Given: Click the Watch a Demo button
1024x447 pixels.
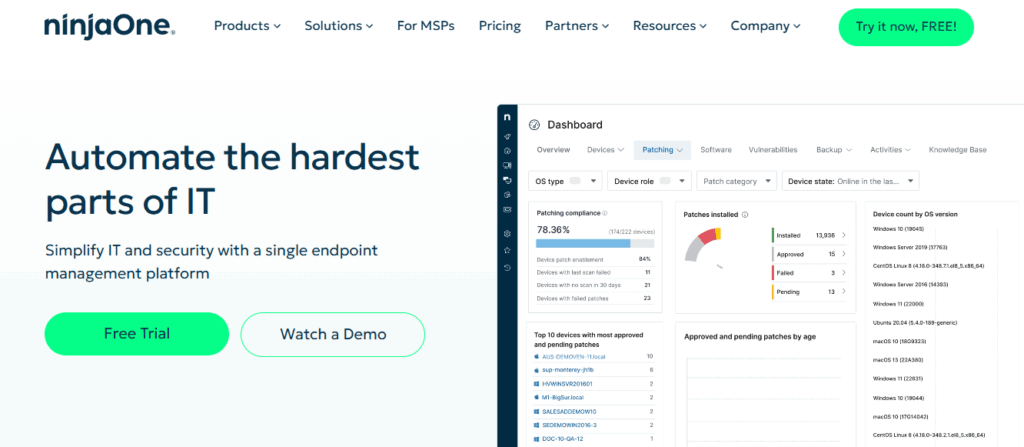Looking at the screenshot, I should [x=333, y=334].
